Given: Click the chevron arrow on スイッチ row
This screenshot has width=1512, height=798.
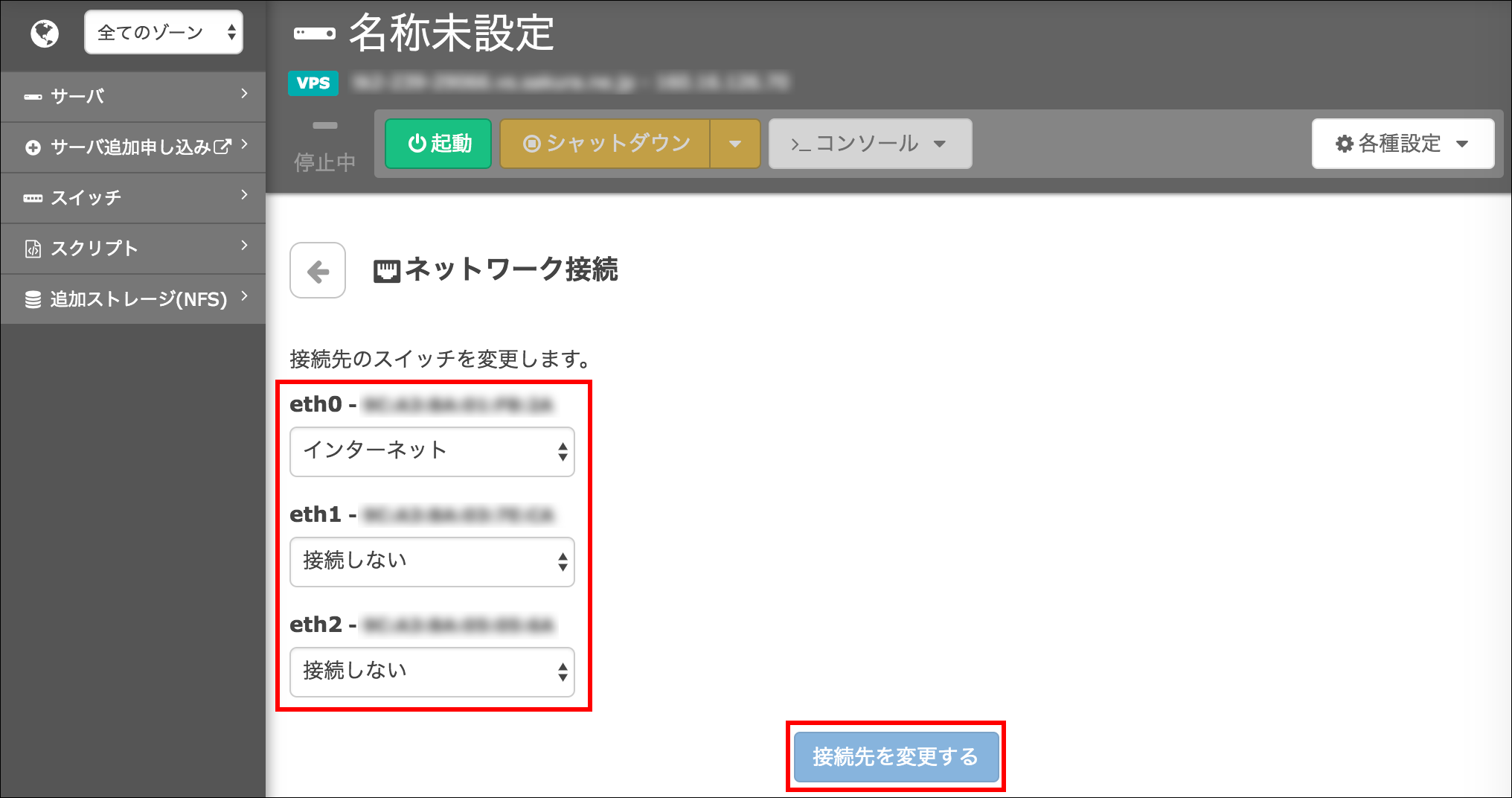Looking at the screenshot, I should (x=244, y=195).
